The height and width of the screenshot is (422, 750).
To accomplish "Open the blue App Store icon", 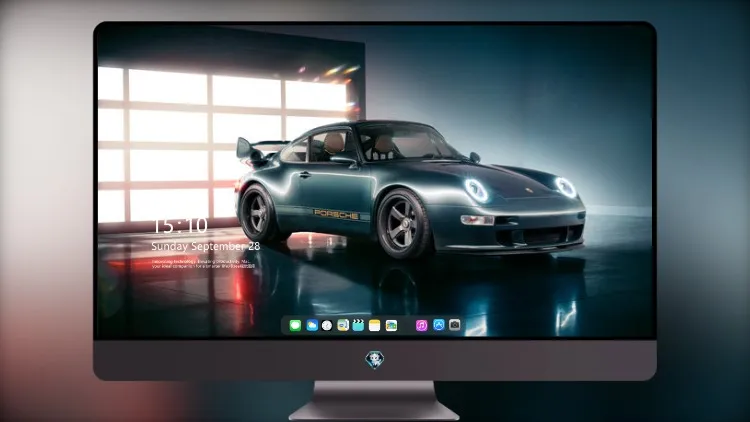I will [x=439, y=325].
